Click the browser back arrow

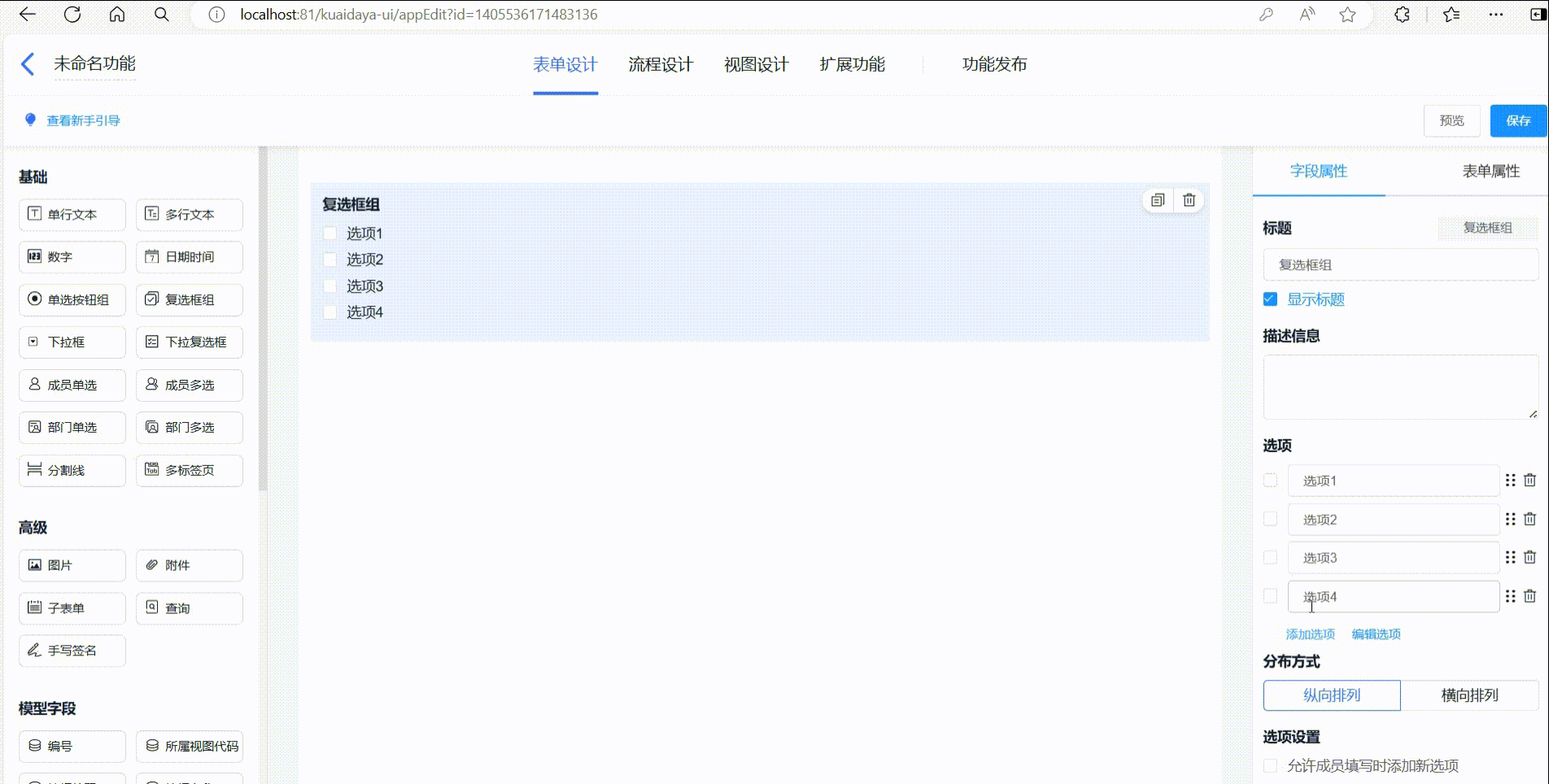(x=28, y=15)
